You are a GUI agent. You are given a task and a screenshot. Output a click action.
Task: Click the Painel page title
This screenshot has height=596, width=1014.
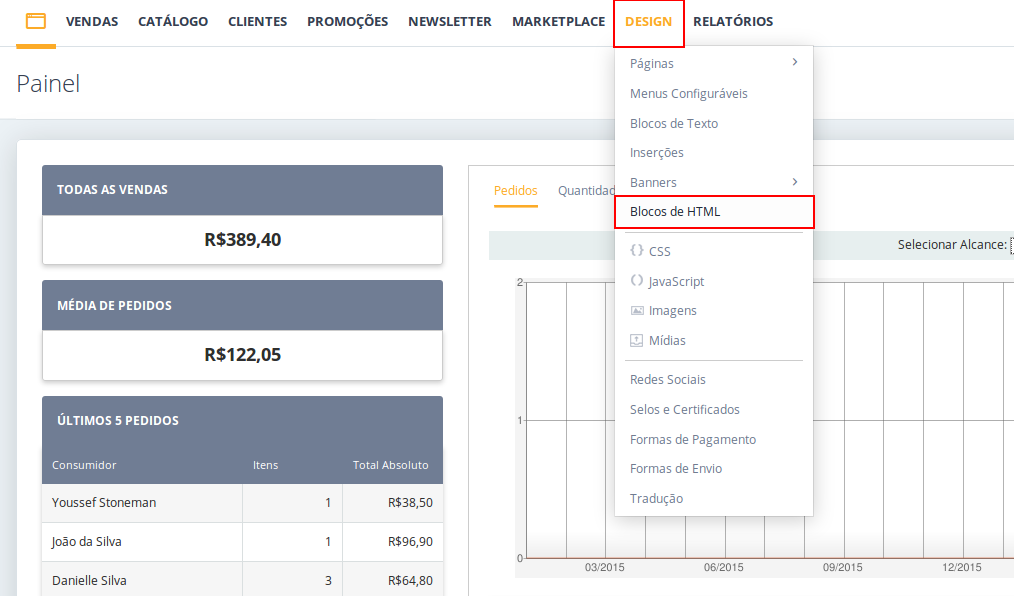(48, 83)
